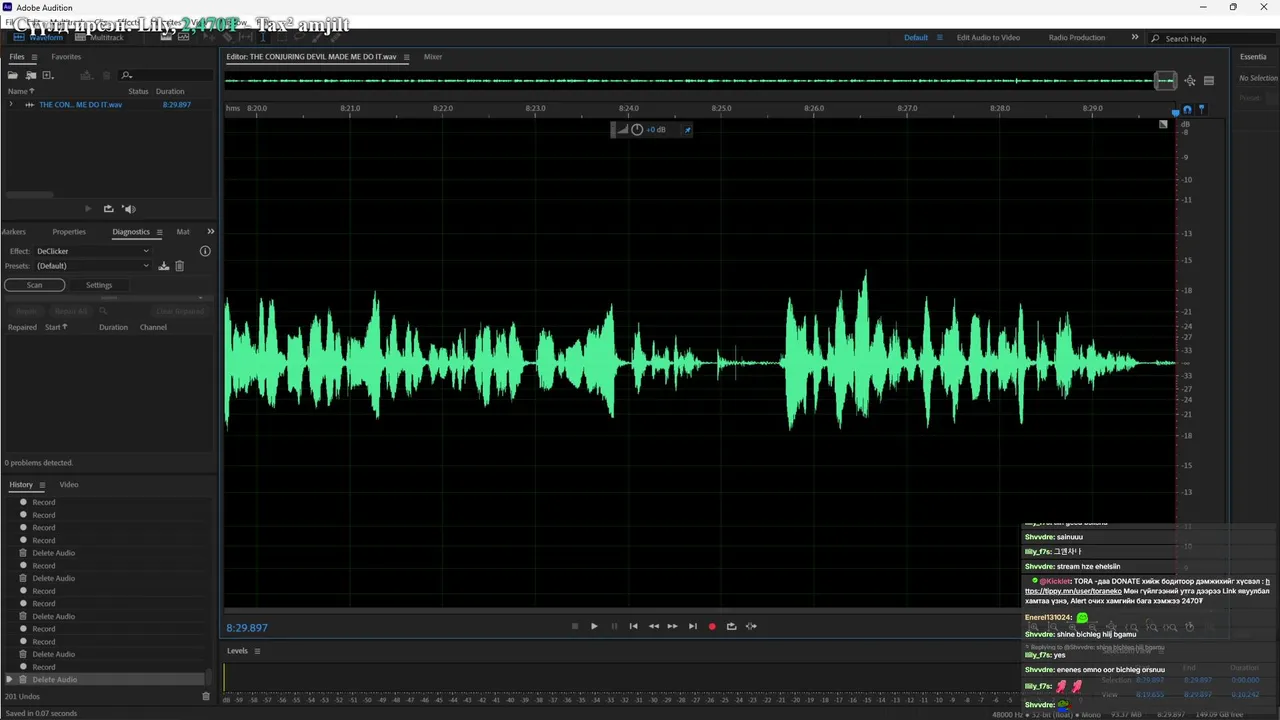The width and height of the screenshot is (1280, 720).
Task: Open the Files panel menu
Action: coord(33,57)
